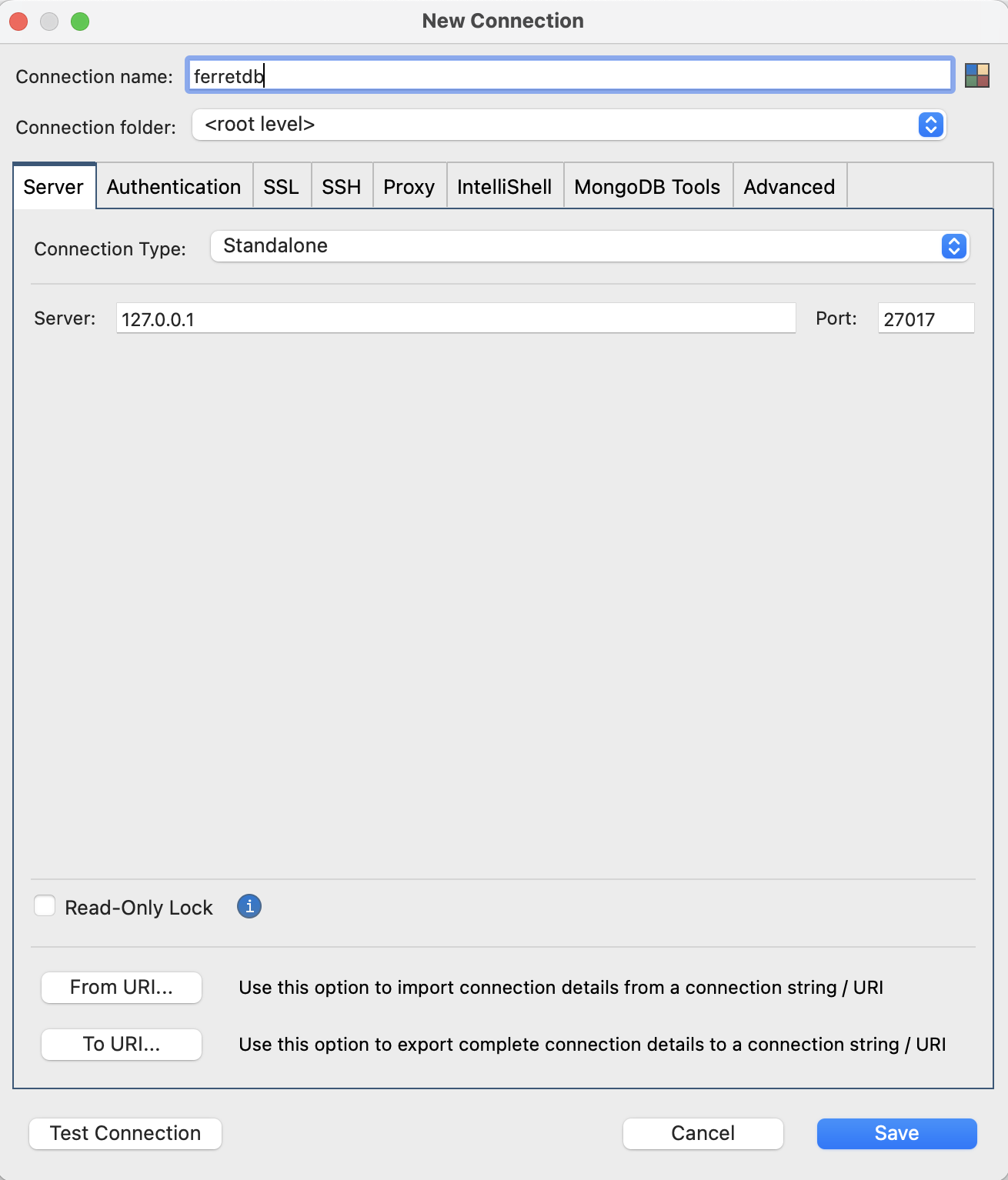The height and width of the screenshot is (1180, 1008).
Task: Select the Proxy tab
Action: tap(409, 187)
